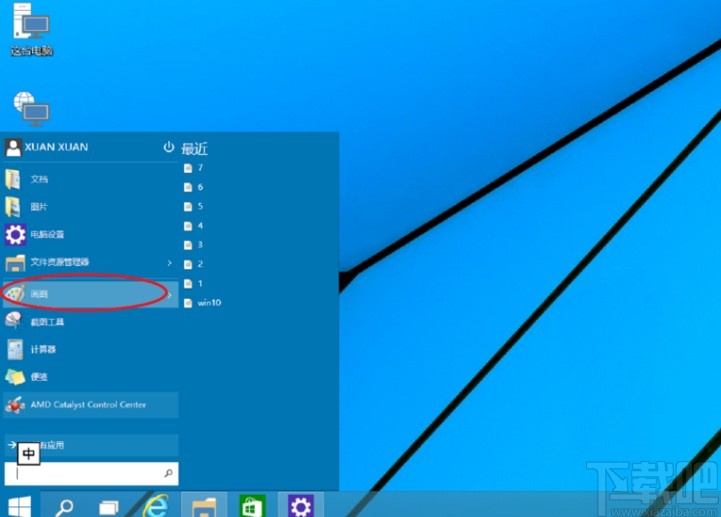Launch AMD Catalyst Control Center
The width and height of the screenshot is (721, 517).
(91, 405)
